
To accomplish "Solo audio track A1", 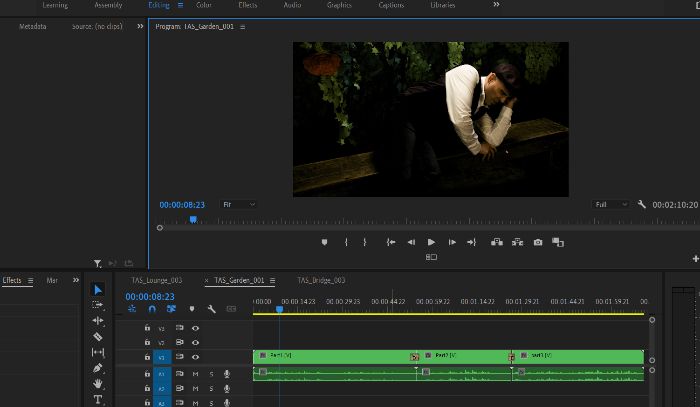I will (211, 374).
